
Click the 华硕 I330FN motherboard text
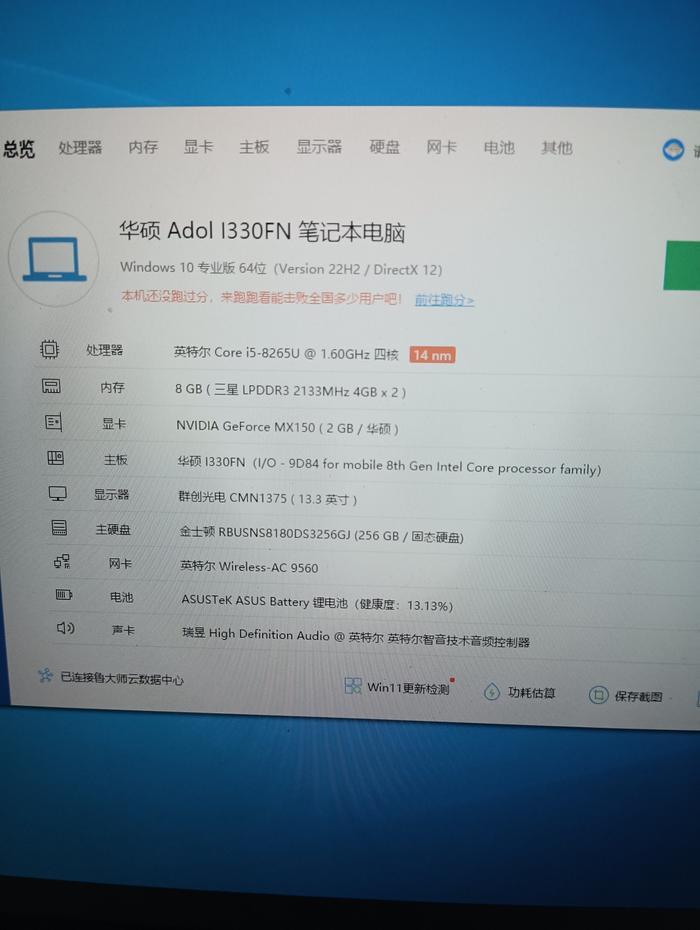coord(389,466)
